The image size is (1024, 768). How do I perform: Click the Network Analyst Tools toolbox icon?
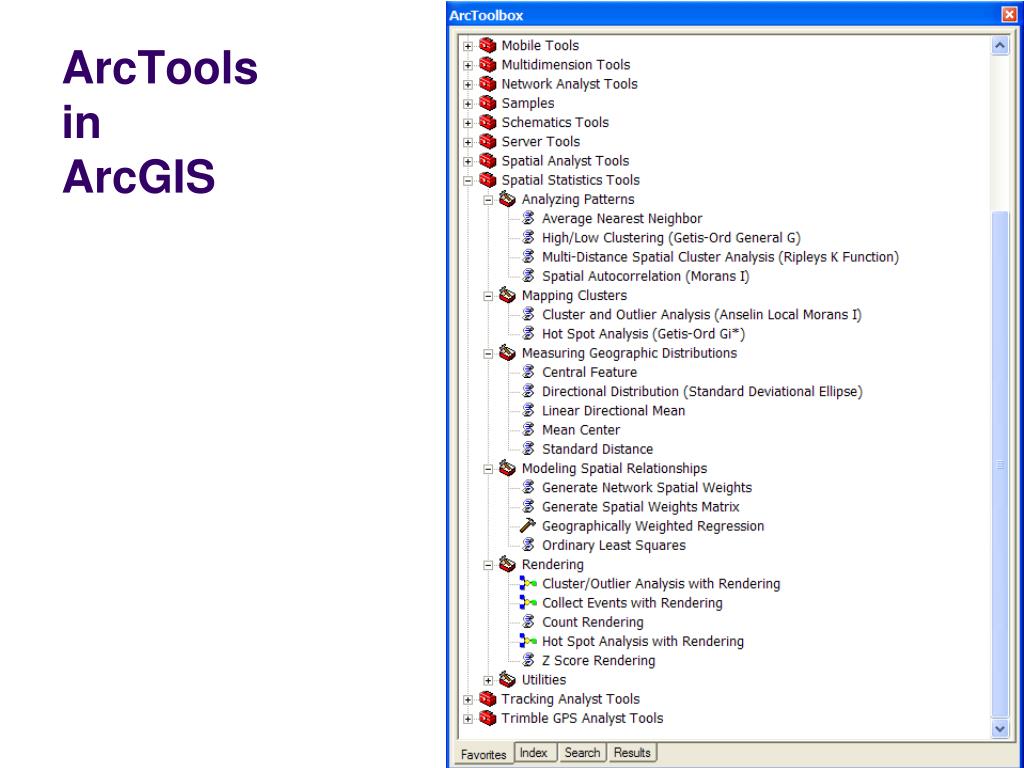click(487, 84)
